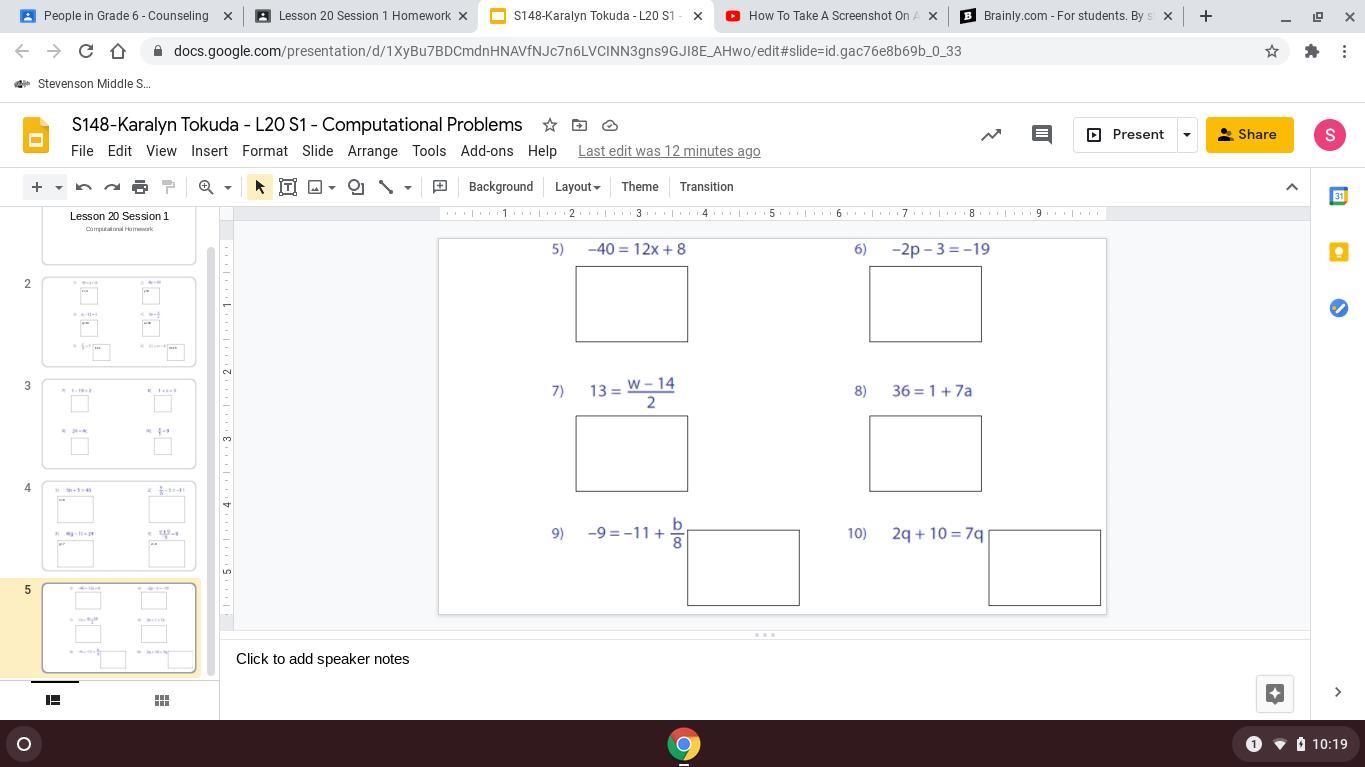Open the line type dropdown arrow
1365x767 pixels.
coord(407,187)
